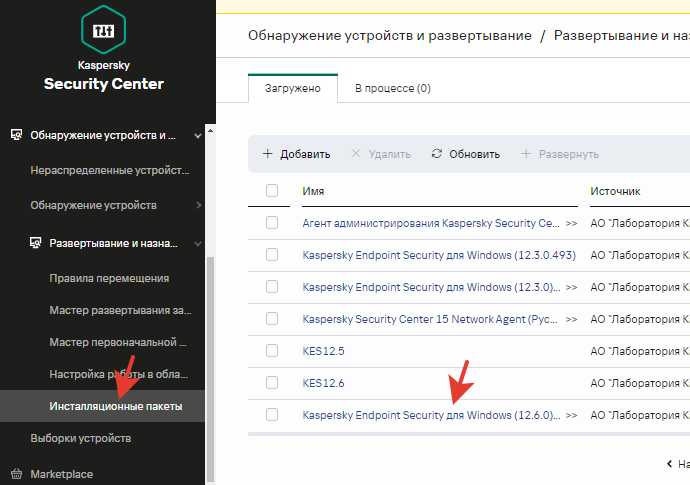This screenshot has height=485, width=690.
Task: Sort by the Имя column header
Action: (313, 191)
